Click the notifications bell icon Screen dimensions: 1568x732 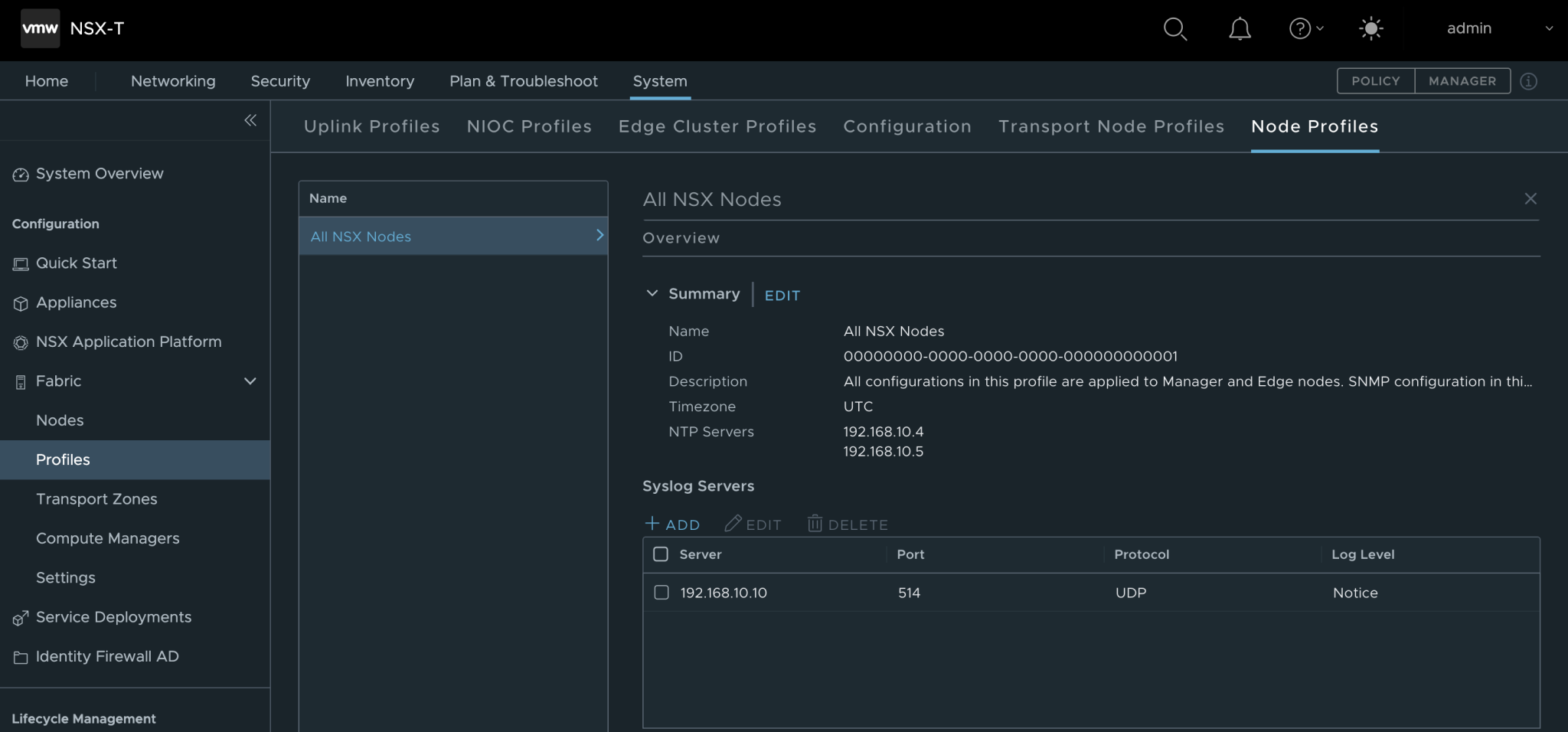pyautogui.click(x=1240, y=28)
